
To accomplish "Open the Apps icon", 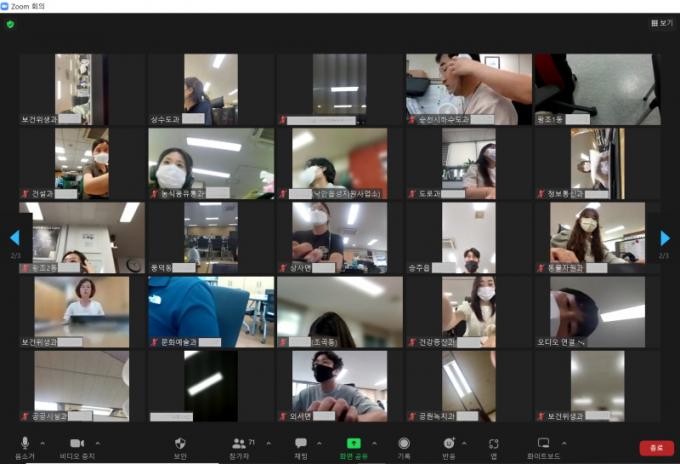I will point(494,444).
